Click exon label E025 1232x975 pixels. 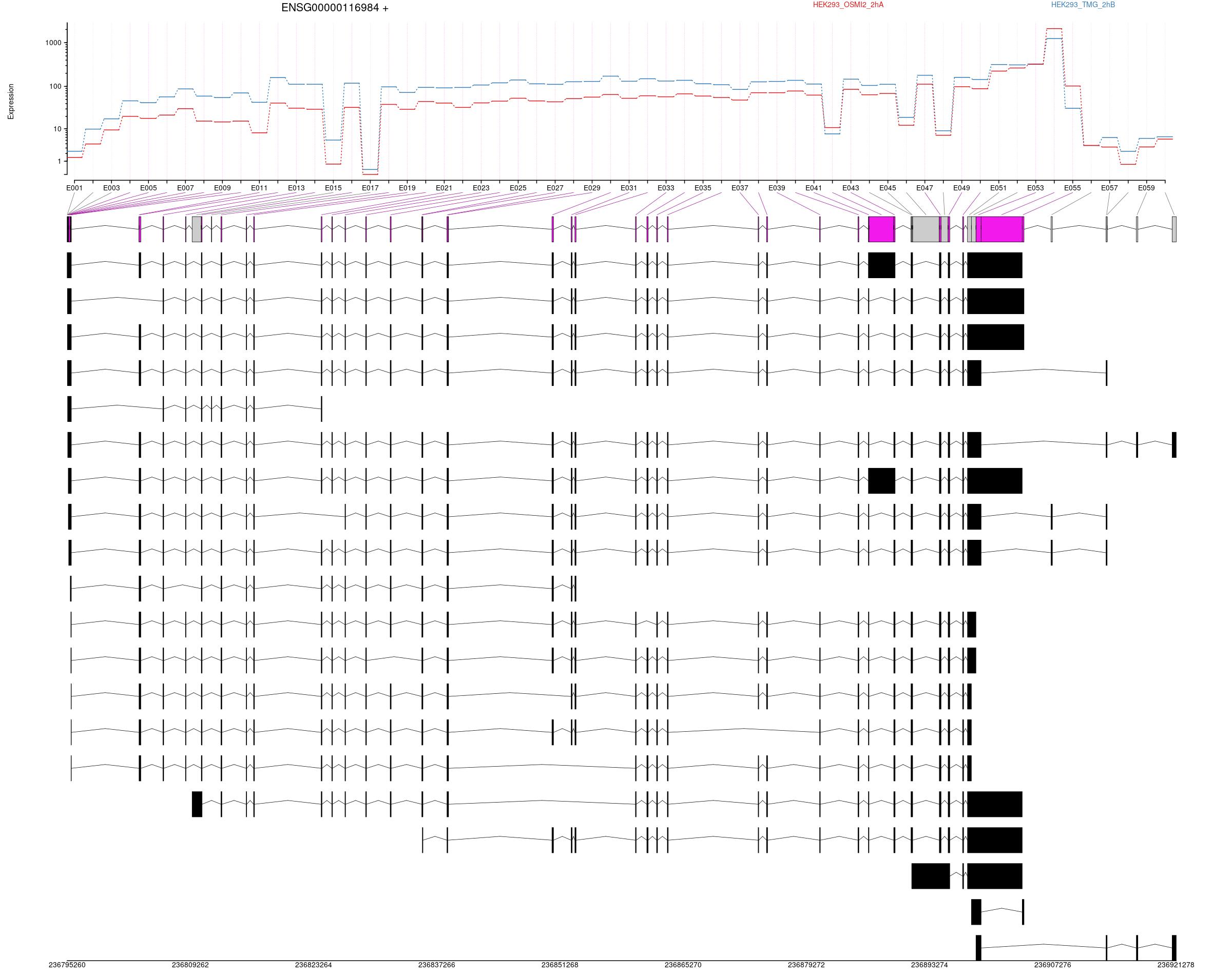[518, 188]
